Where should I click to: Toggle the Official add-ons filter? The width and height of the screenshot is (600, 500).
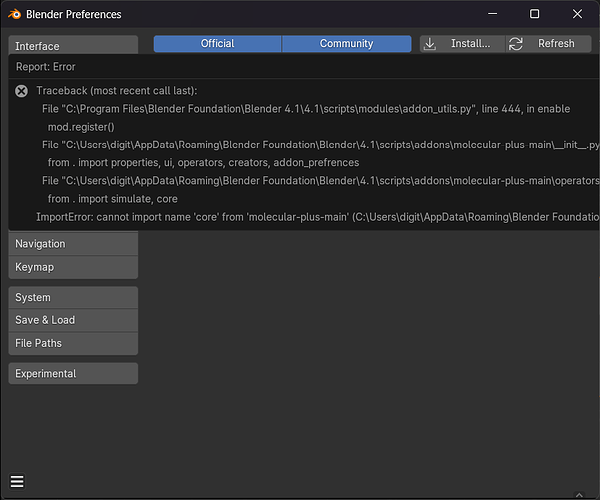click(217, 44)
